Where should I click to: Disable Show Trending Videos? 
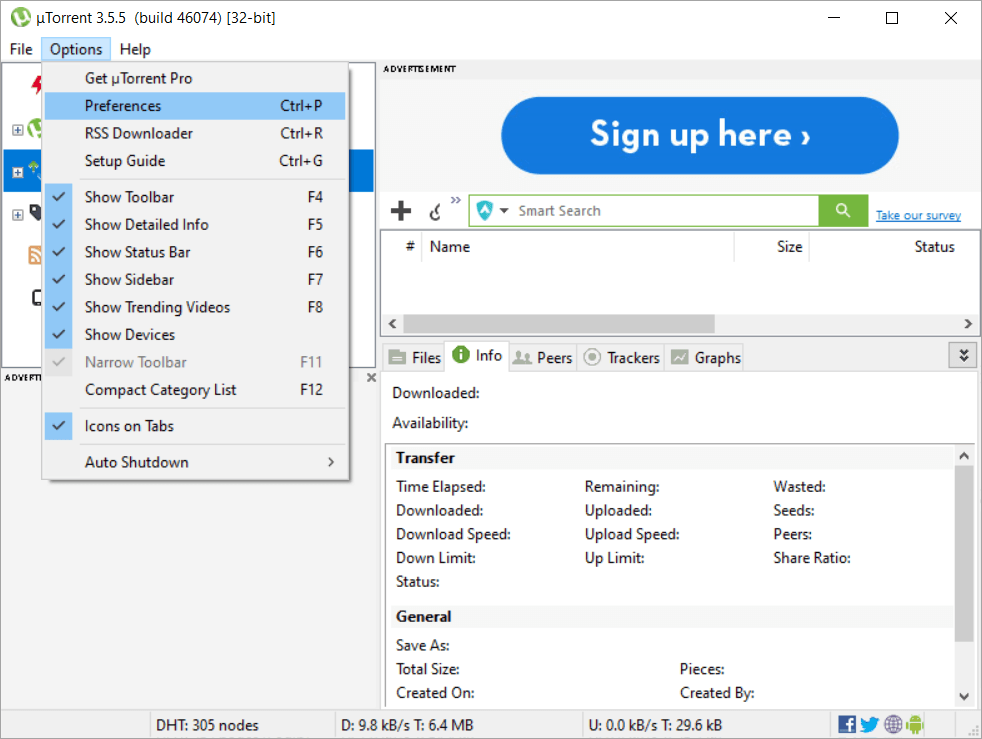[x=157, y=307]
